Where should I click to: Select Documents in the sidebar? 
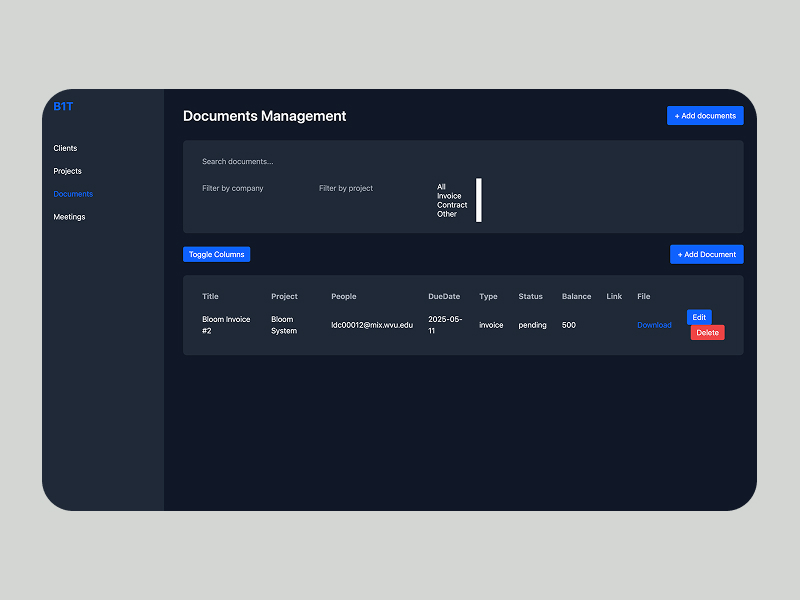pos(73,194)
